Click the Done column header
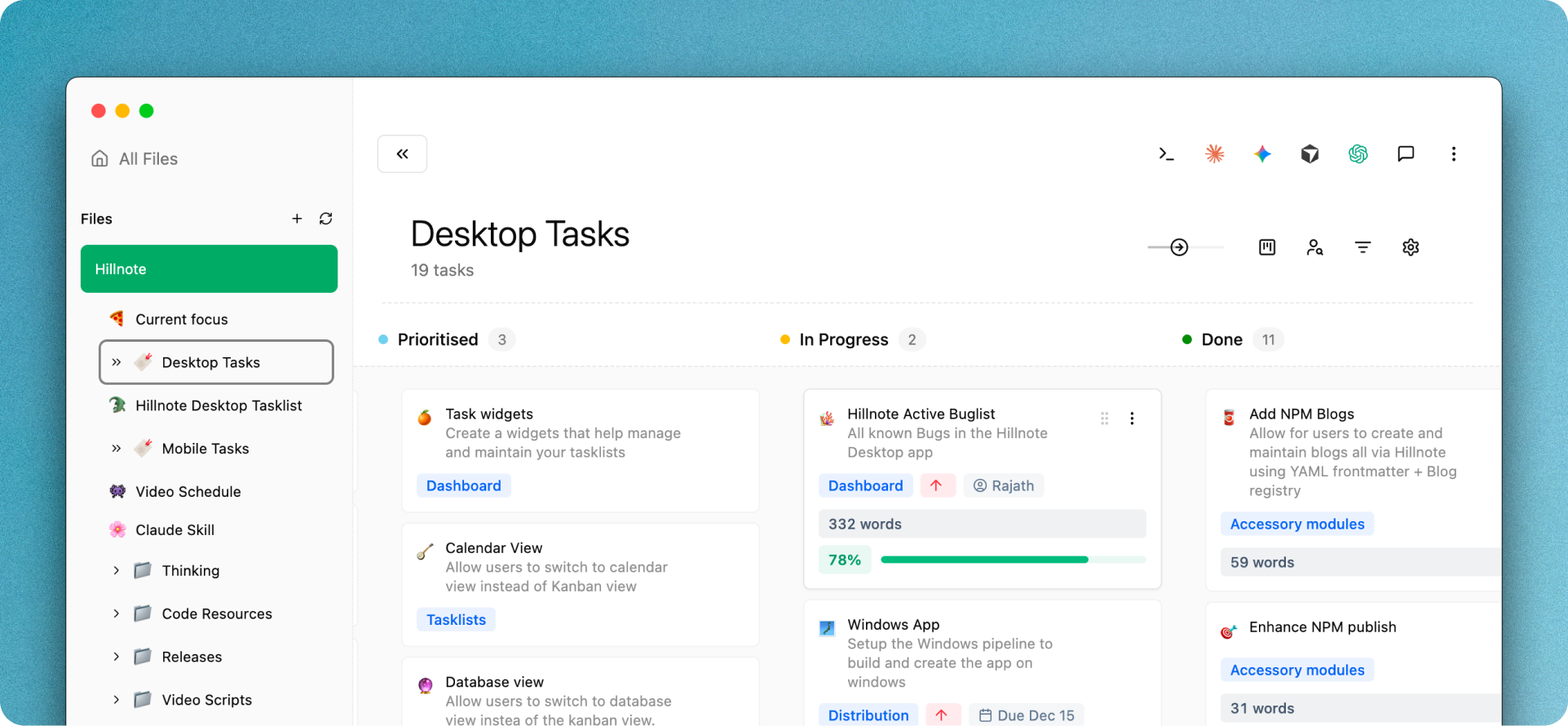1568x726 pixels. (x=1222, y=339)
